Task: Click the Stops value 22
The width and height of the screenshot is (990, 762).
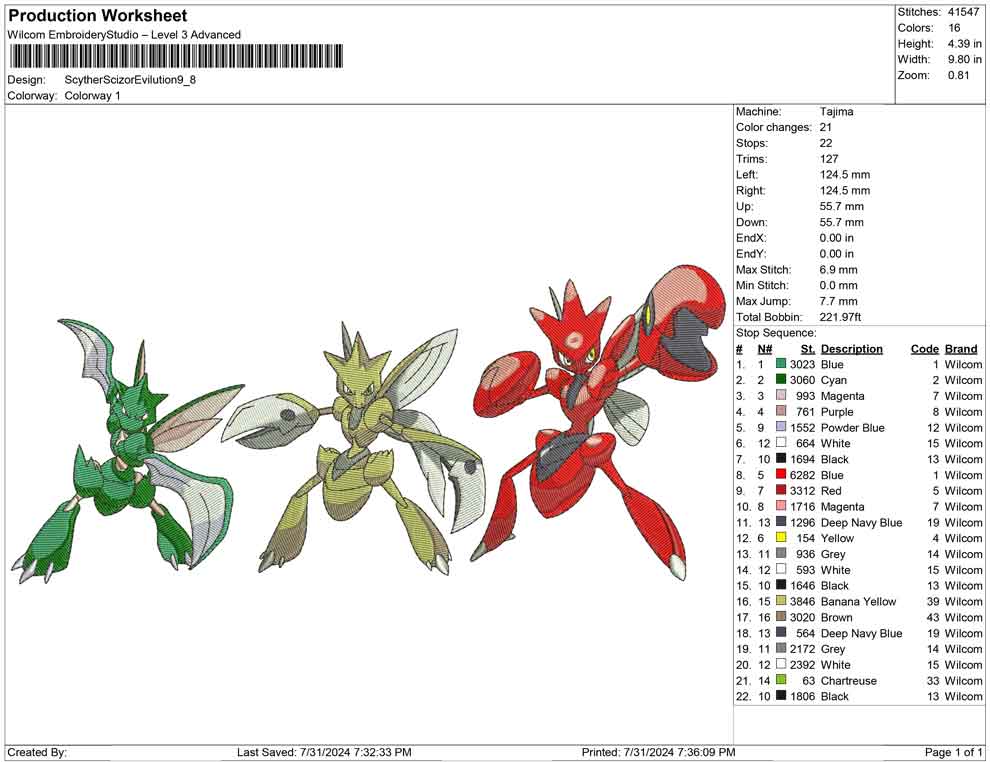Action: pos(826,143)
